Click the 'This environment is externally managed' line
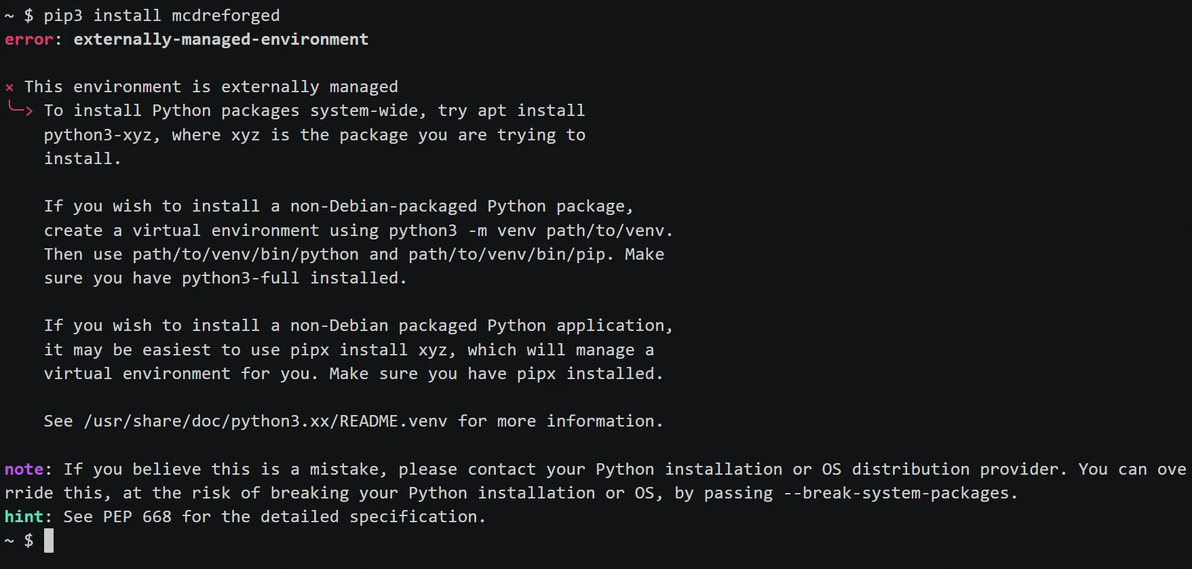1192x569 pixels. point(211,87)
